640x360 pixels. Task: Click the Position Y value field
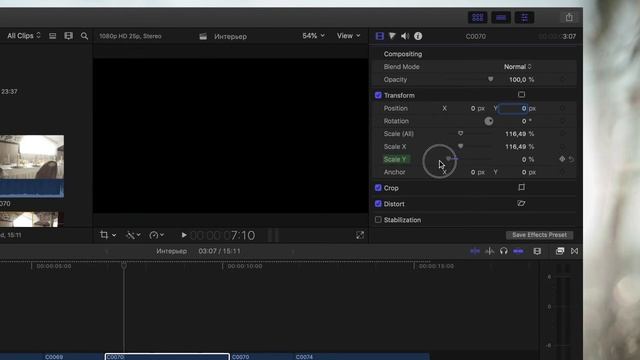(x=513, y=108)
